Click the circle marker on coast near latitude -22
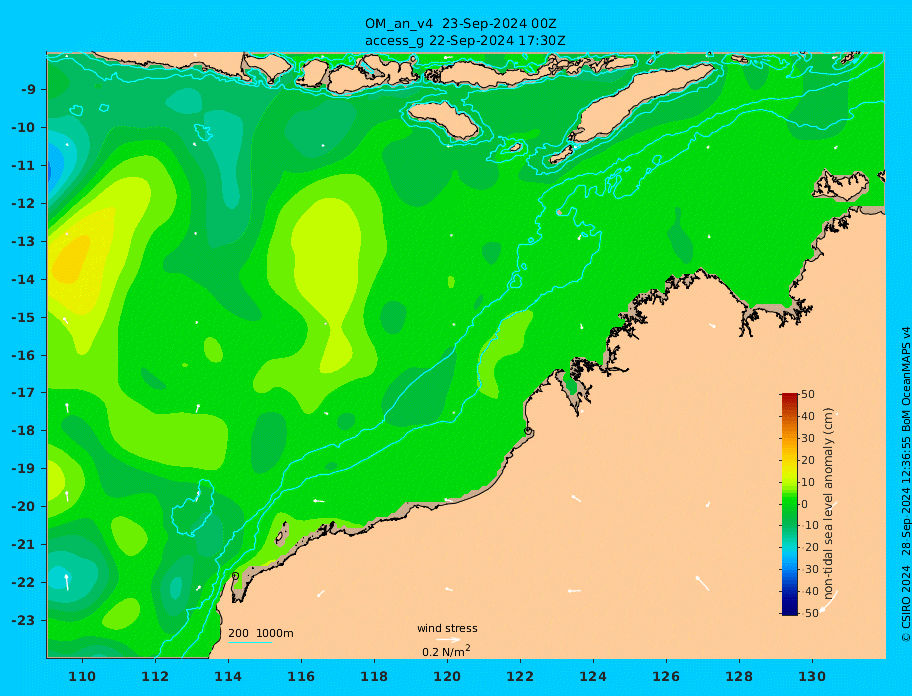 (235, 576)
